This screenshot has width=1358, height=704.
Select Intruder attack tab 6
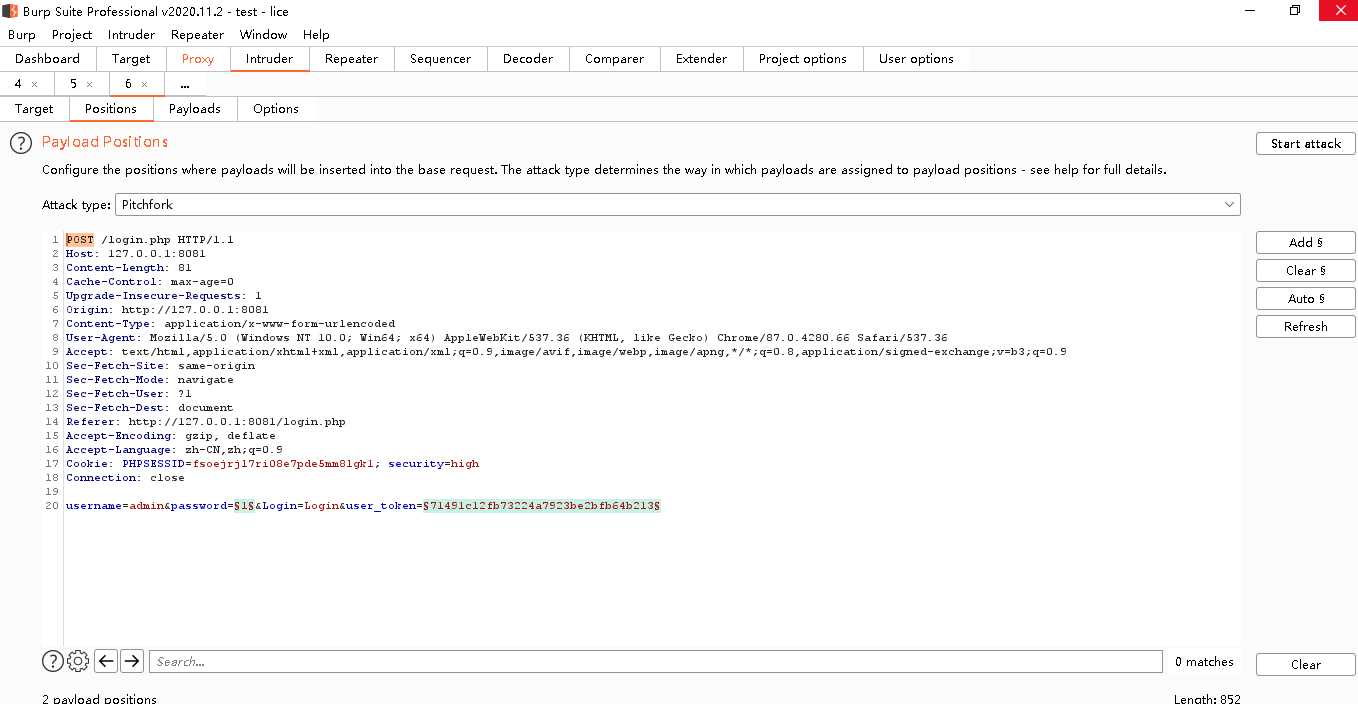tap(128, 84)
